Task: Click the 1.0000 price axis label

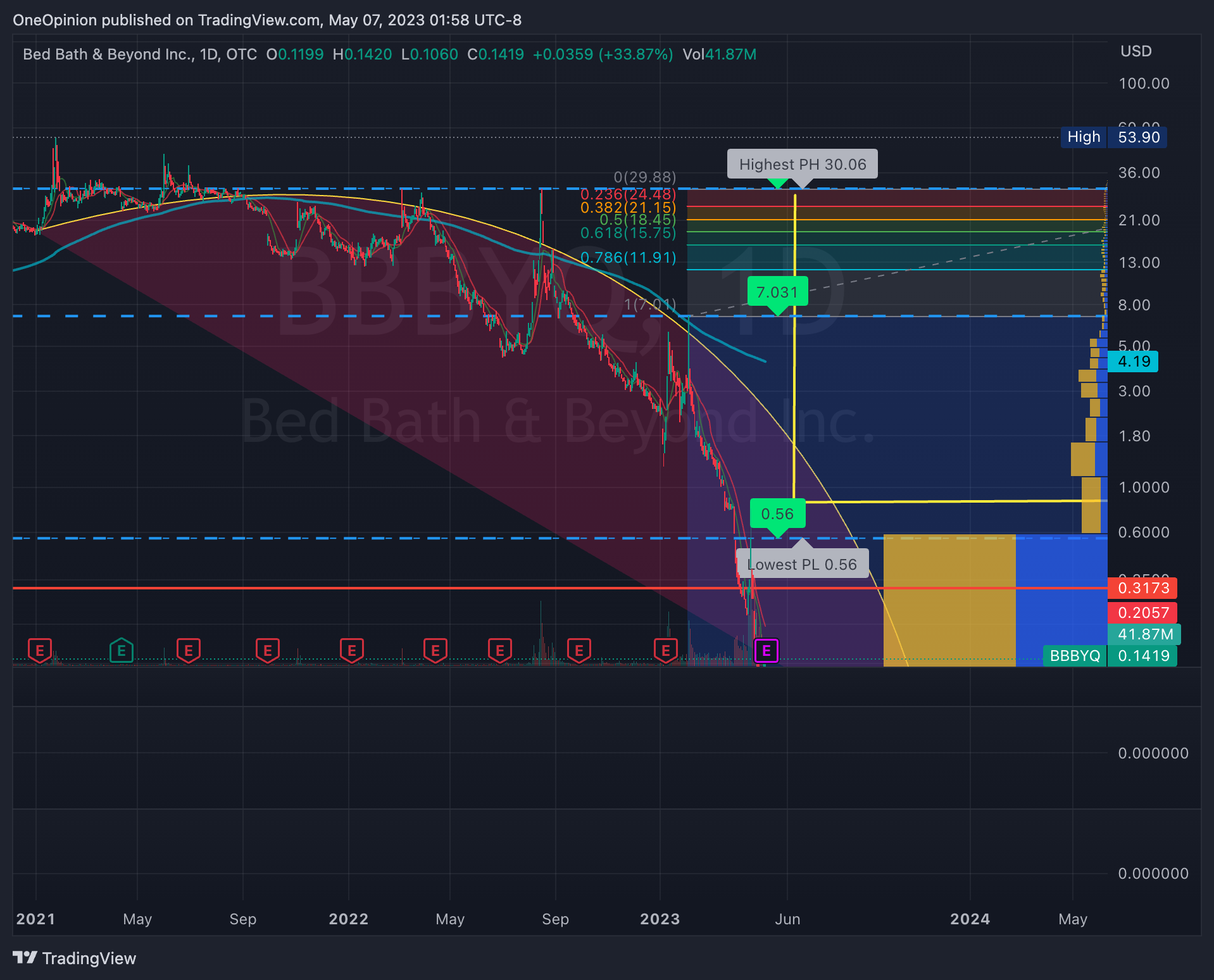Action: click(1144, 487)
